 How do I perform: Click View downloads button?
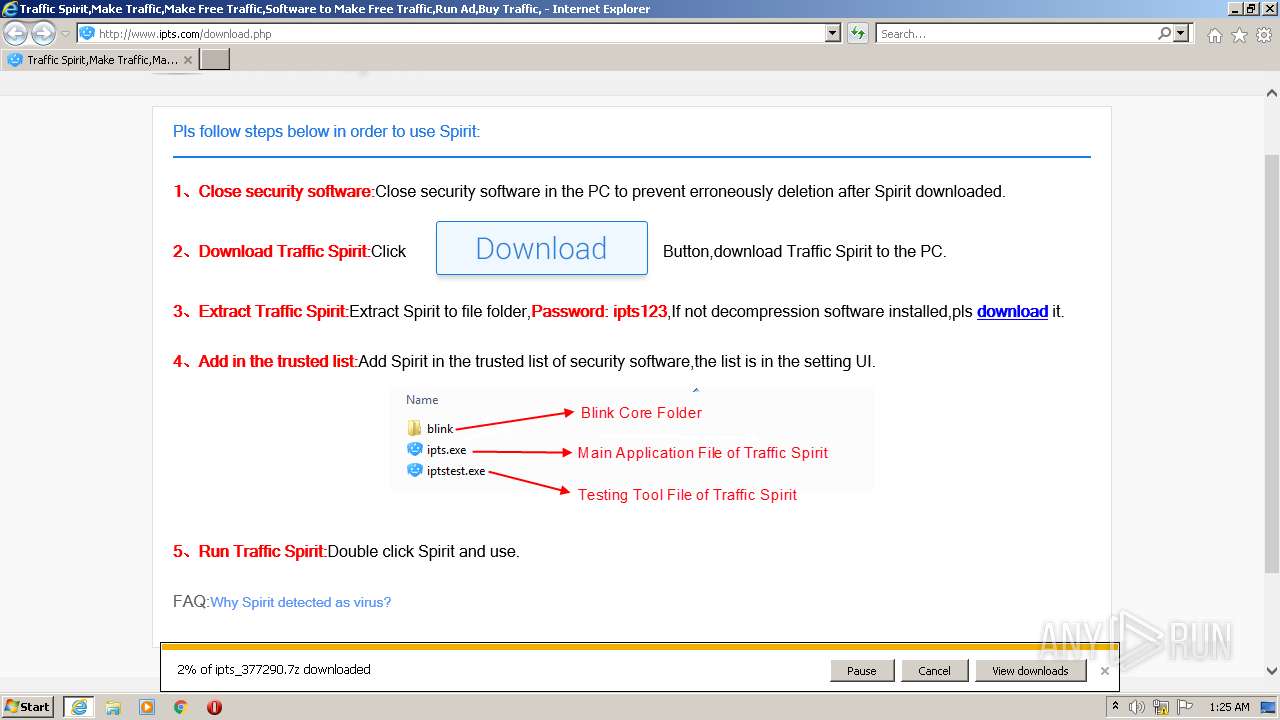pos(1030,671)
